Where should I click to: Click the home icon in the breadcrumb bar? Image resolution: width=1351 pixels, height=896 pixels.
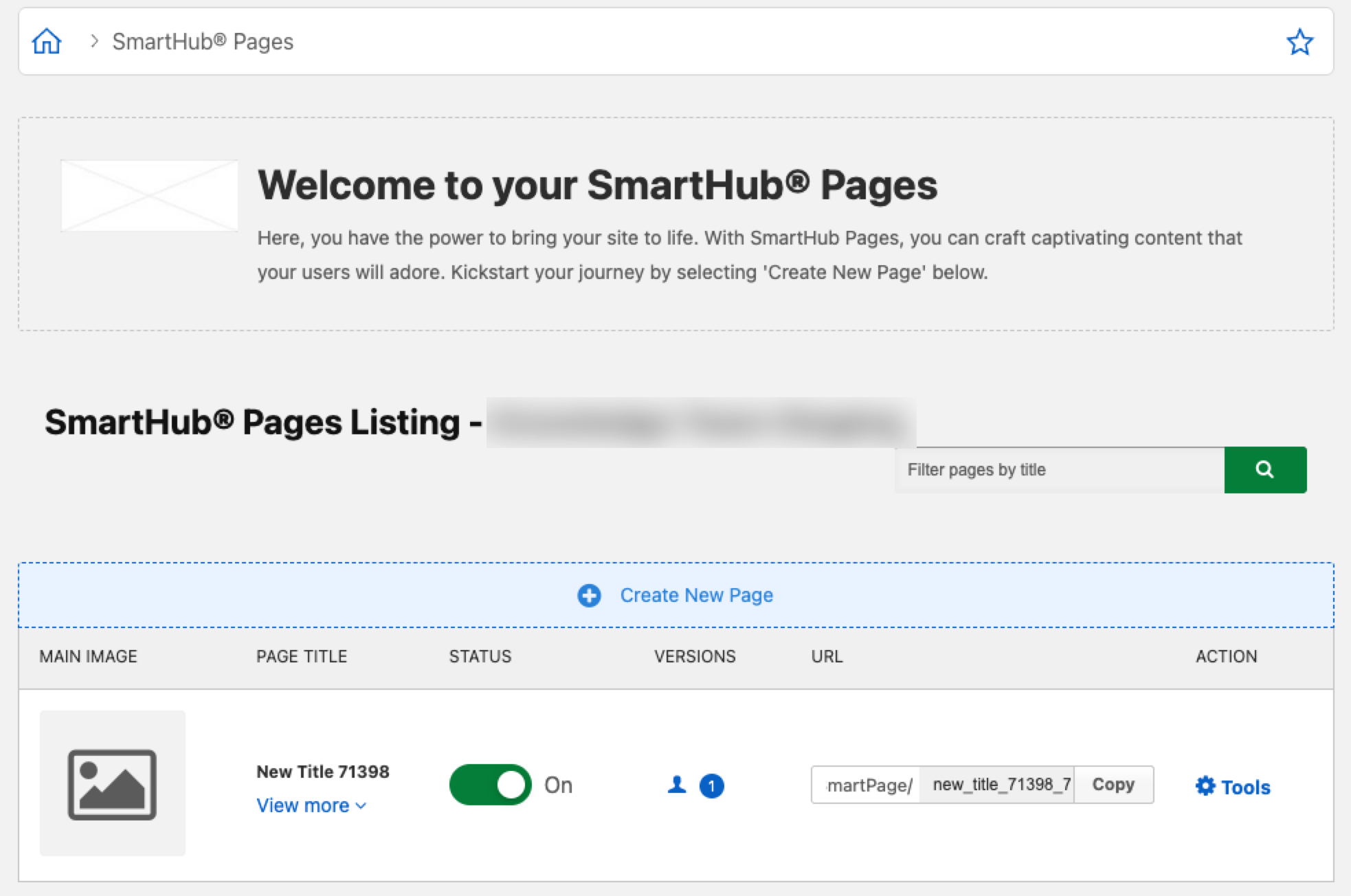[45, 41]
